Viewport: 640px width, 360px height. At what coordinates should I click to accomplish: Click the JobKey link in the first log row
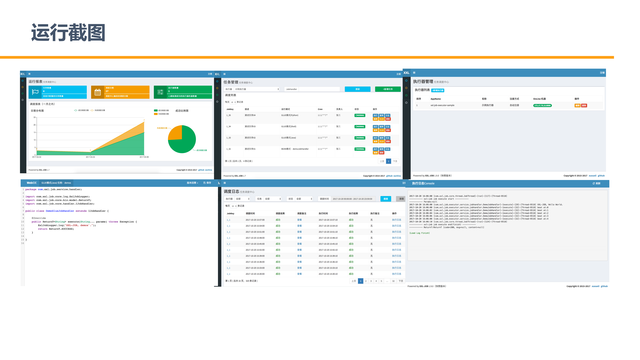click(229, 220)
